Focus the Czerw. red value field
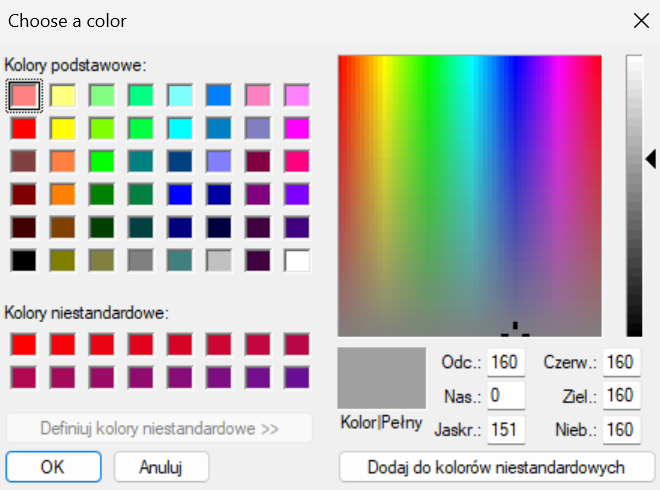 [621, 362]
